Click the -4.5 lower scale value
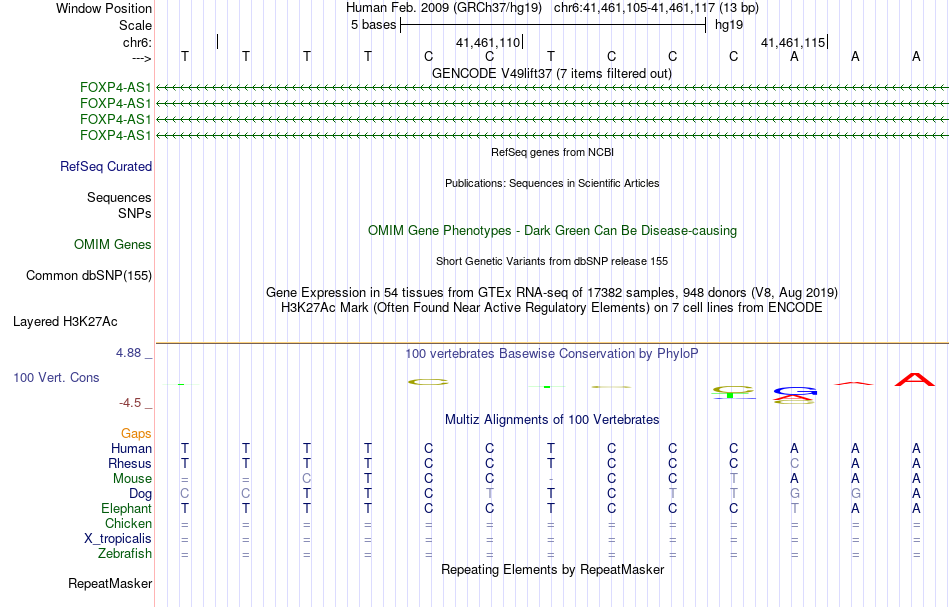950x607 pixels. click(x=130, y=403)
